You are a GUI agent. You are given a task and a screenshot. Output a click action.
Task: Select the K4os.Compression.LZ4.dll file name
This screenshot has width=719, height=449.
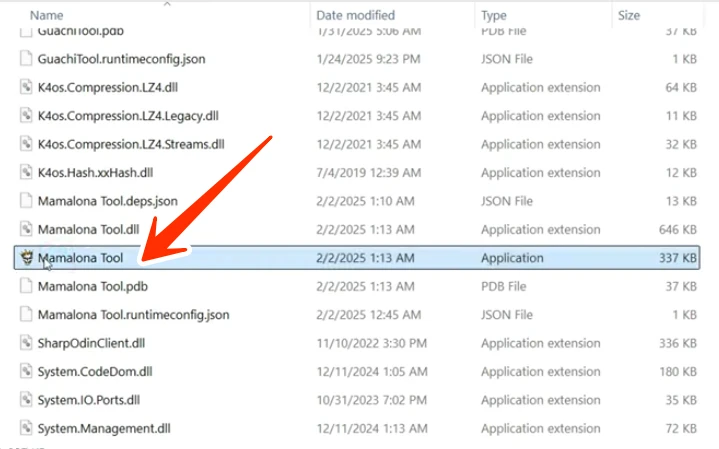[x=108, y=88]
